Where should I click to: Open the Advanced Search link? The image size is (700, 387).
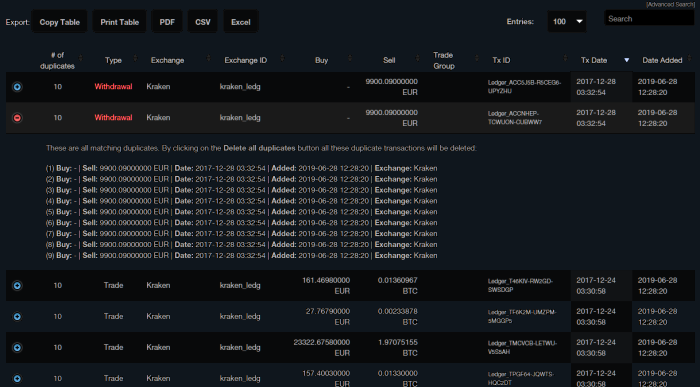point(670,4)
